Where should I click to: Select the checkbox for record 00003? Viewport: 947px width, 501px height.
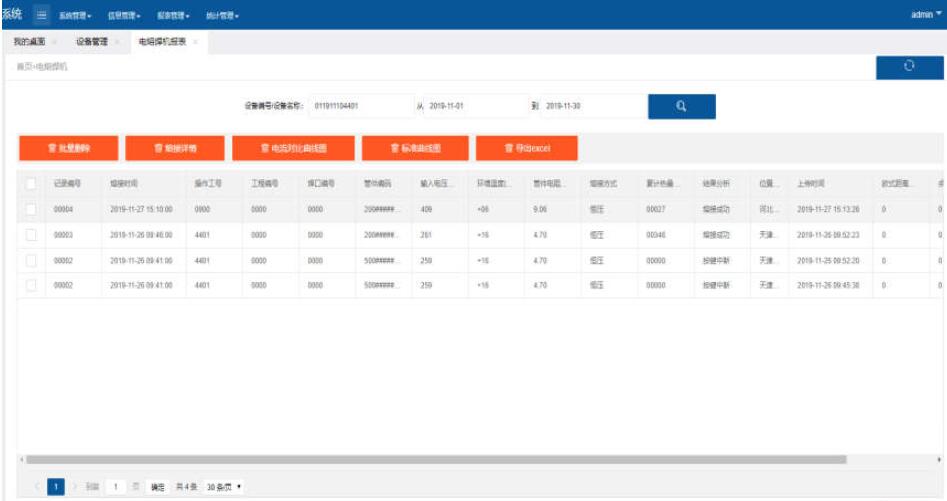pyautogui.click(x=31, y=234)
